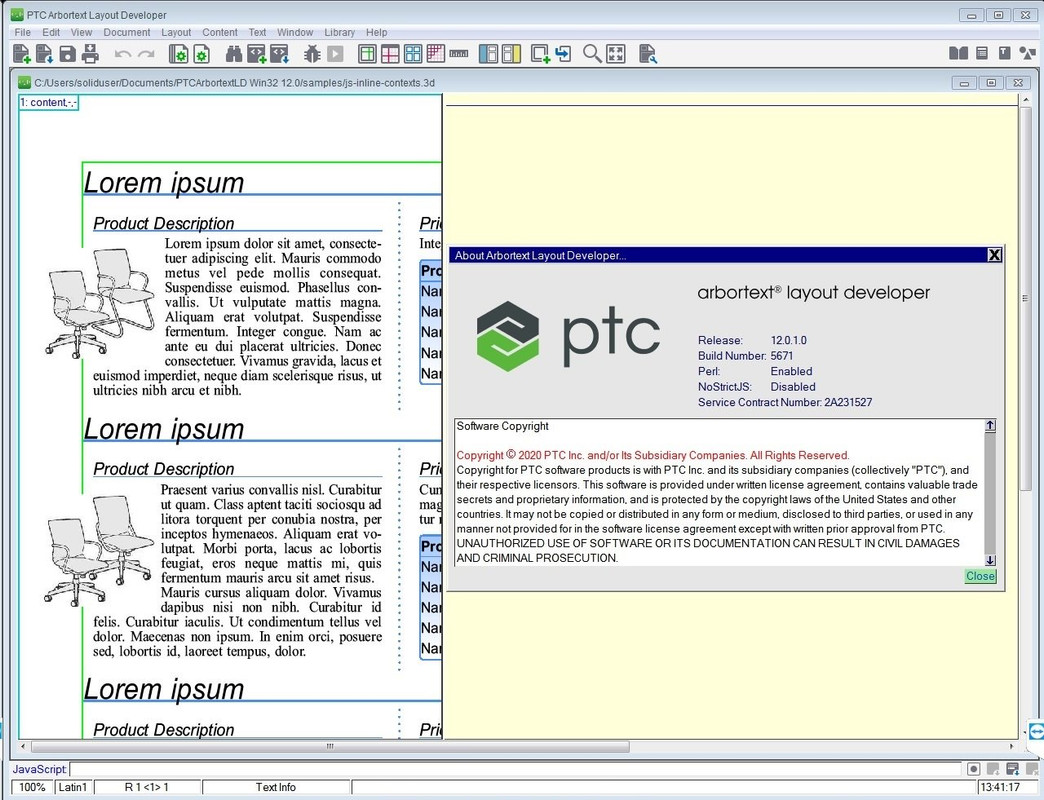The image size is (1044, 800).
Task: Open the View menu
Action: [81, 32]
